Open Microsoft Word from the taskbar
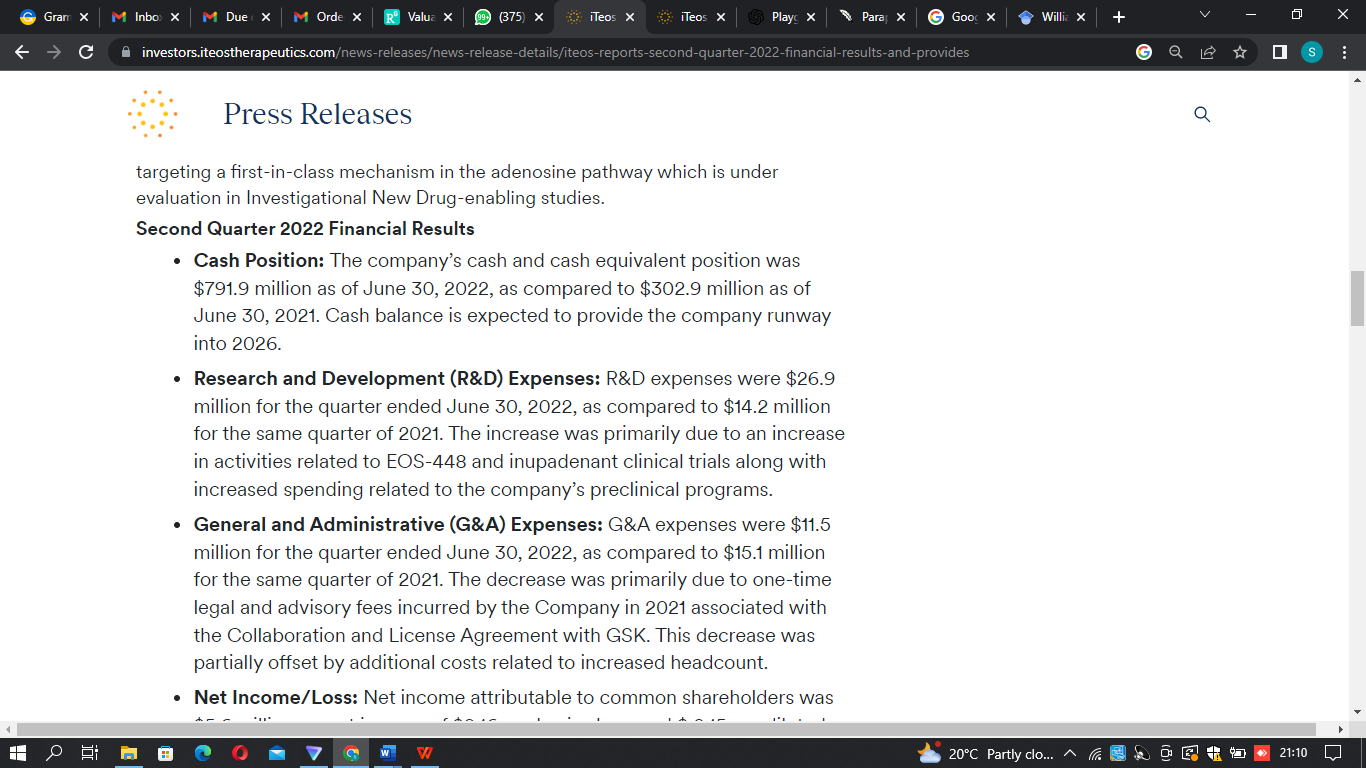 (388, 753)
